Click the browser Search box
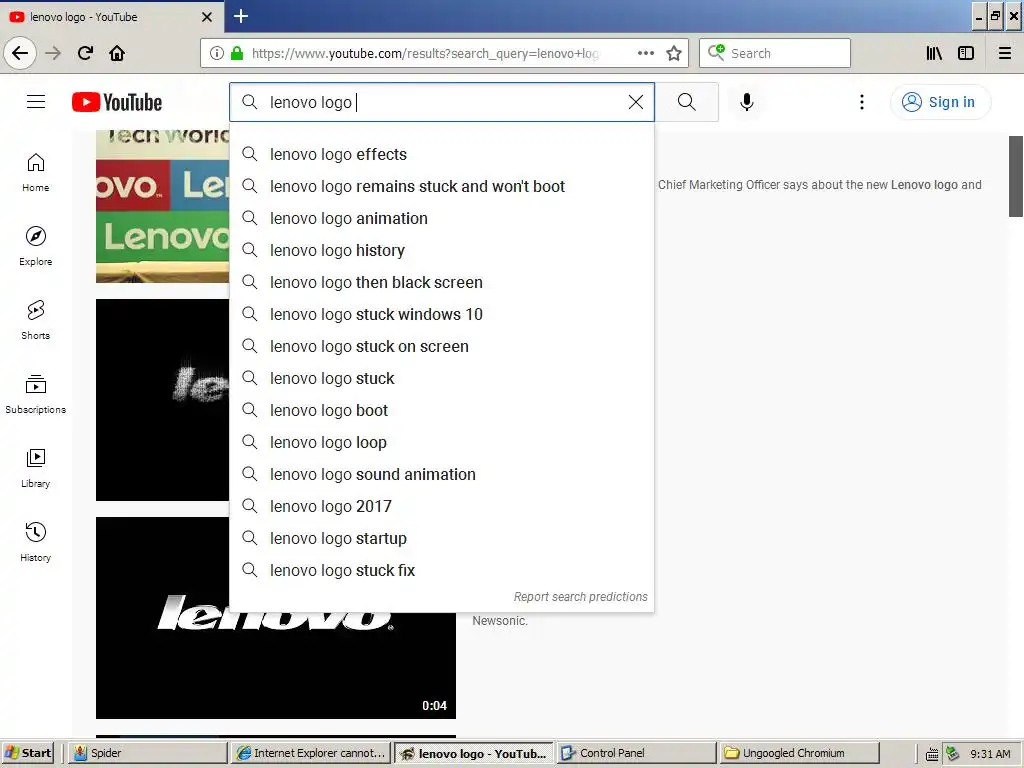The image size is (1024, 768). tap(775, 54)
